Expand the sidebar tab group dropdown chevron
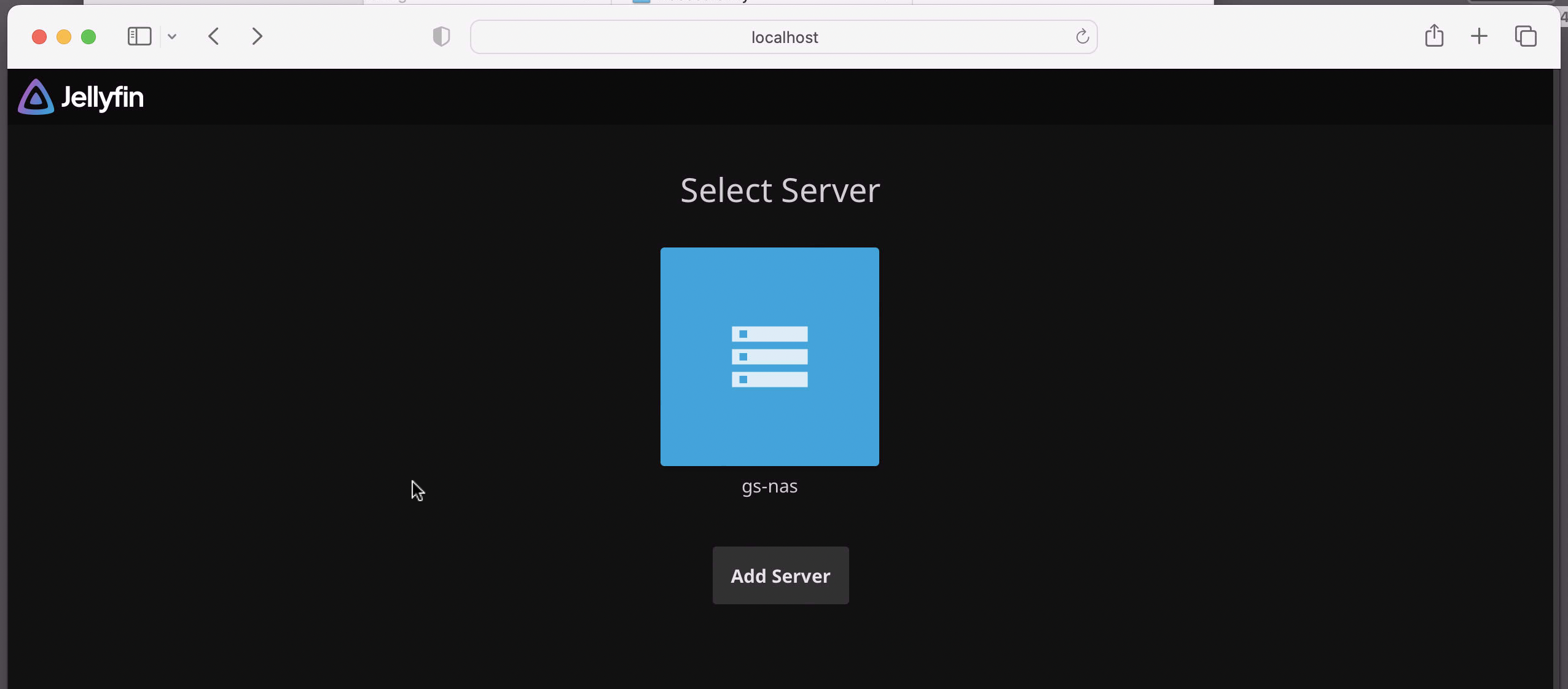The height and width of the screenshot is (689, 1568). coord(172,37)
